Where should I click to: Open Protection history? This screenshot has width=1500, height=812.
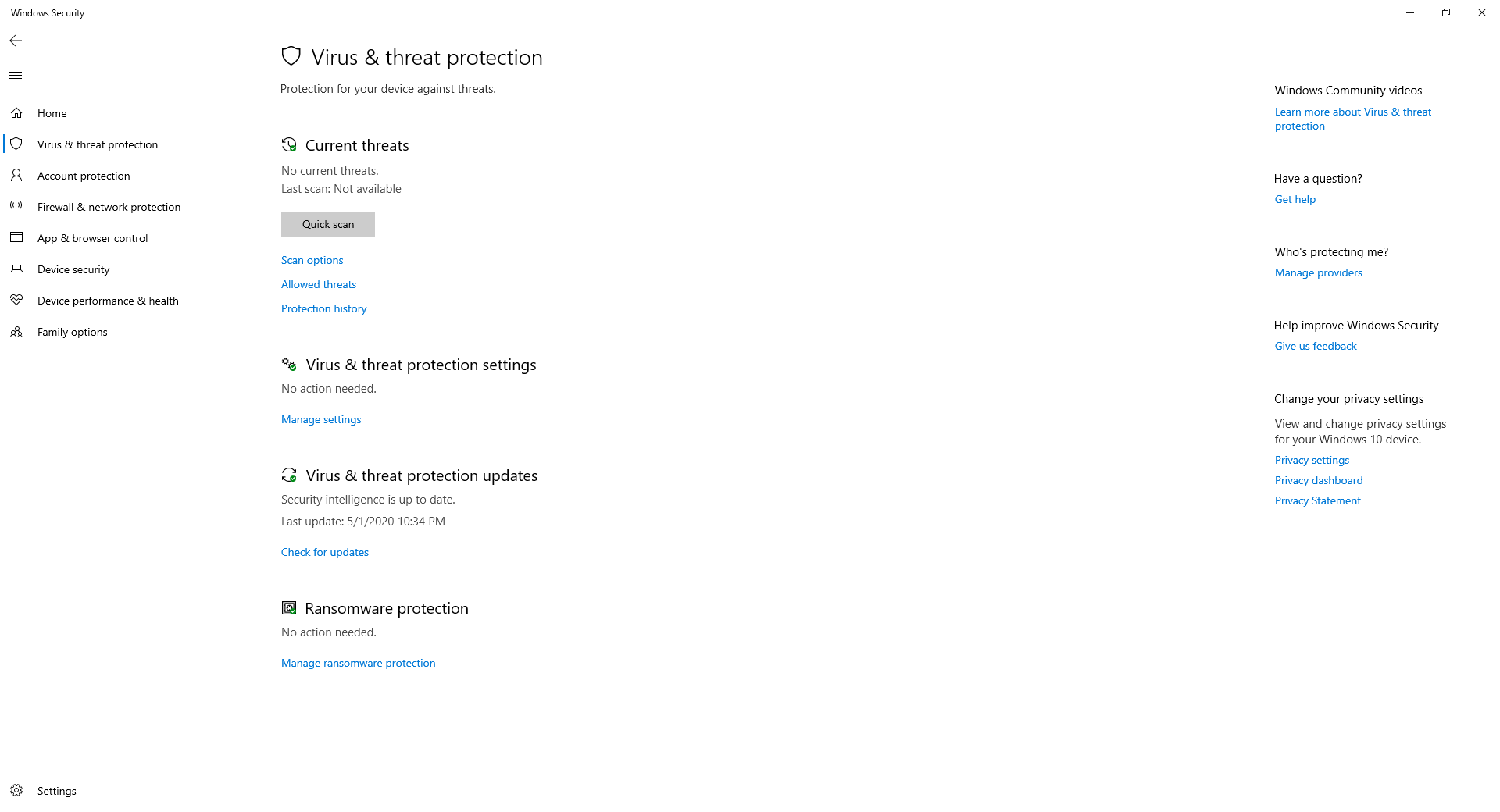point(324,308)
